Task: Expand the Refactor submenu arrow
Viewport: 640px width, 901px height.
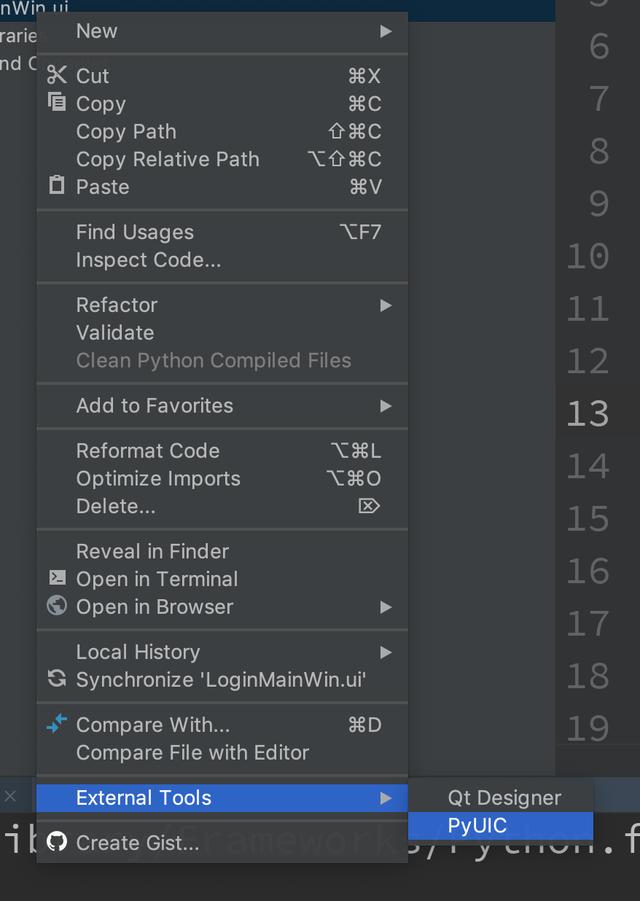Action: click(386, 305)
